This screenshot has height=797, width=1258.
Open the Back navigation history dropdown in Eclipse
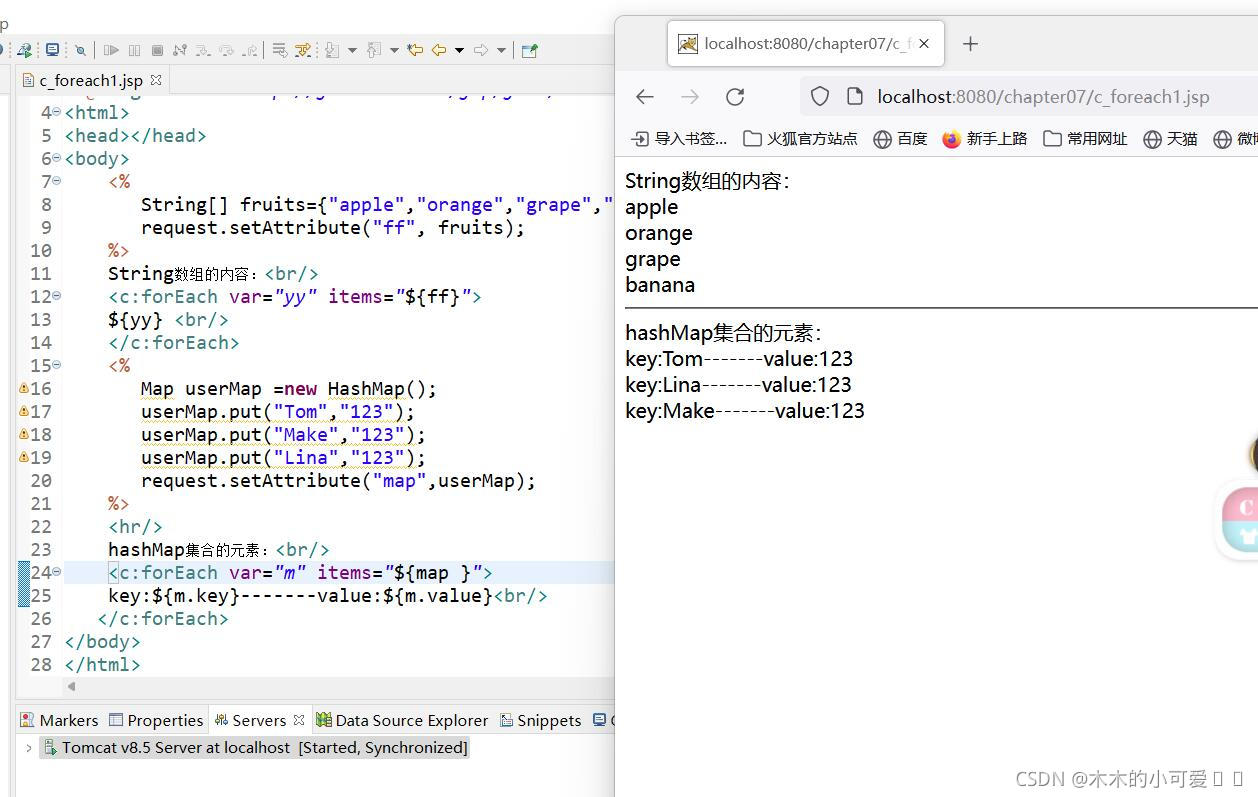[x=459, y=49]
